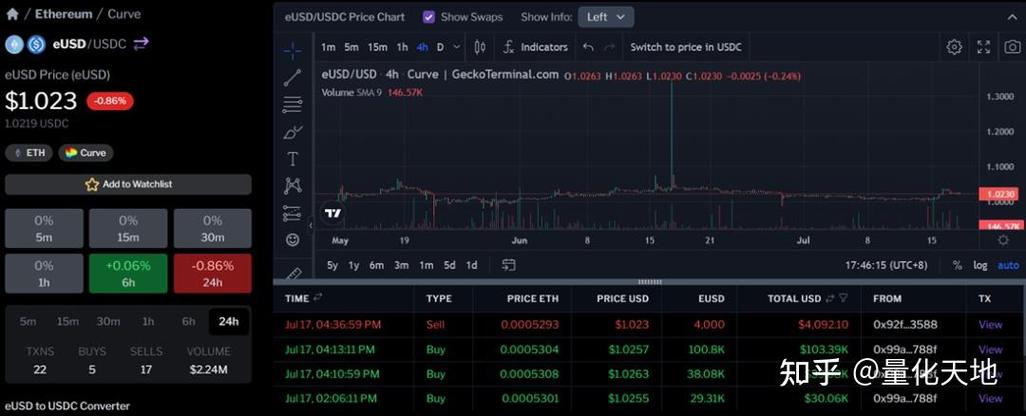Set chart range to 1y
Image resolution: width=1026 pixels, height=416 pixels.
pos(353,265)
